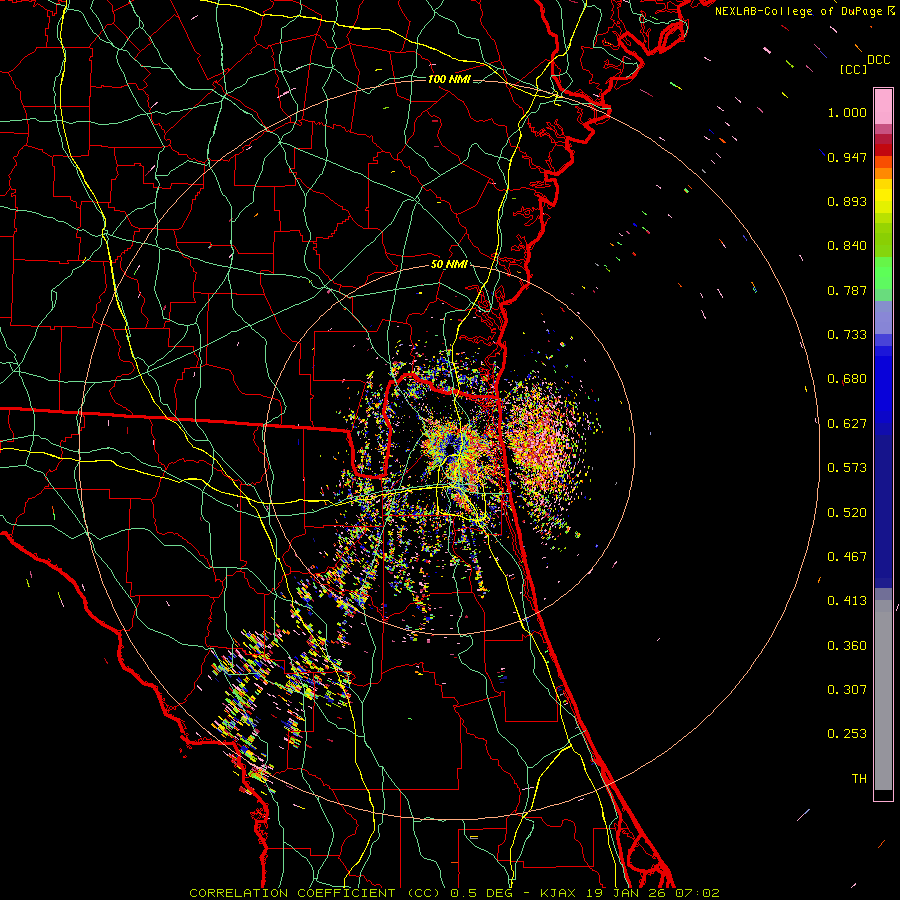
Task: Click the 0.573 color scale value
Action: tap(847, 468)
